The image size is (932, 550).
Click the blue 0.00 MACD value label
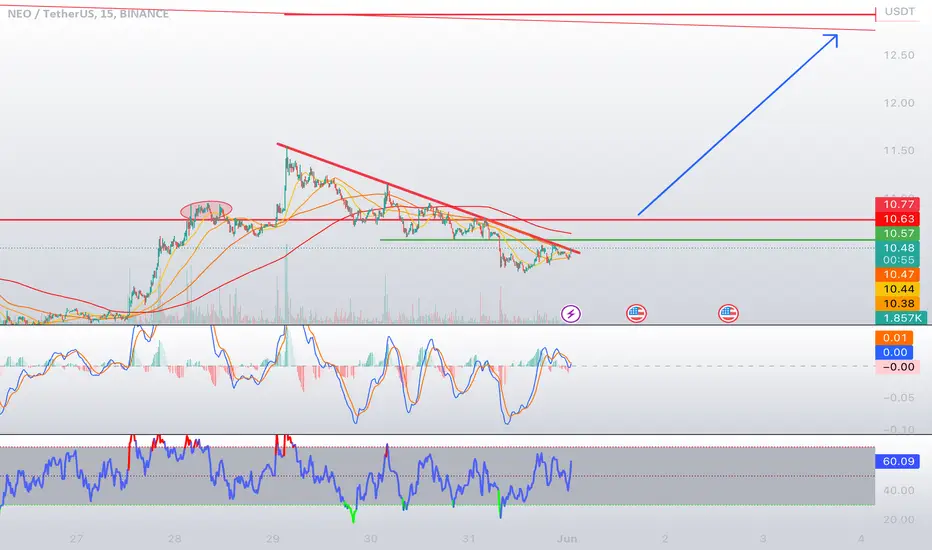[x=895, y=352]
